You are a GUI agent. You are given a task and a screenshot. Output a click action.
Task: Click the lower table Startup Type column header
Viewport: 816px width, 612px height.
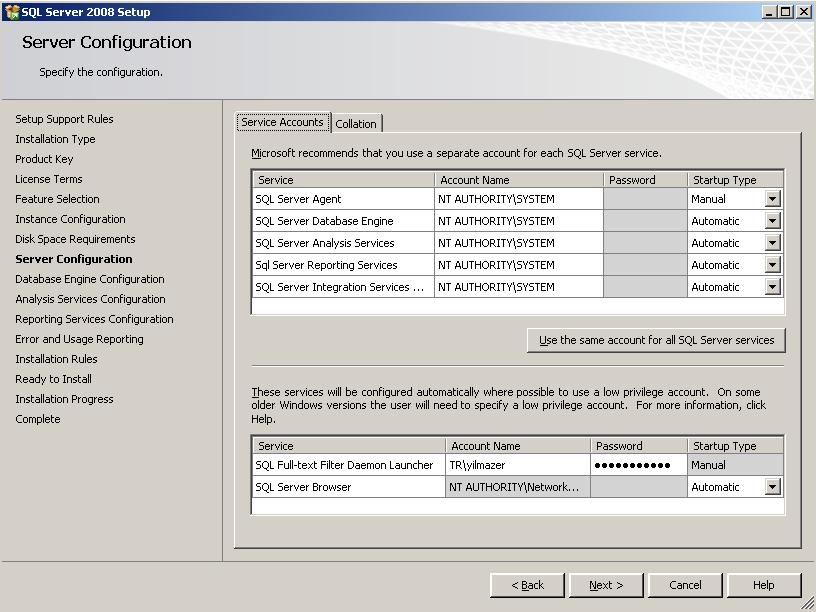pyautogui.click(x=735, y=446)
